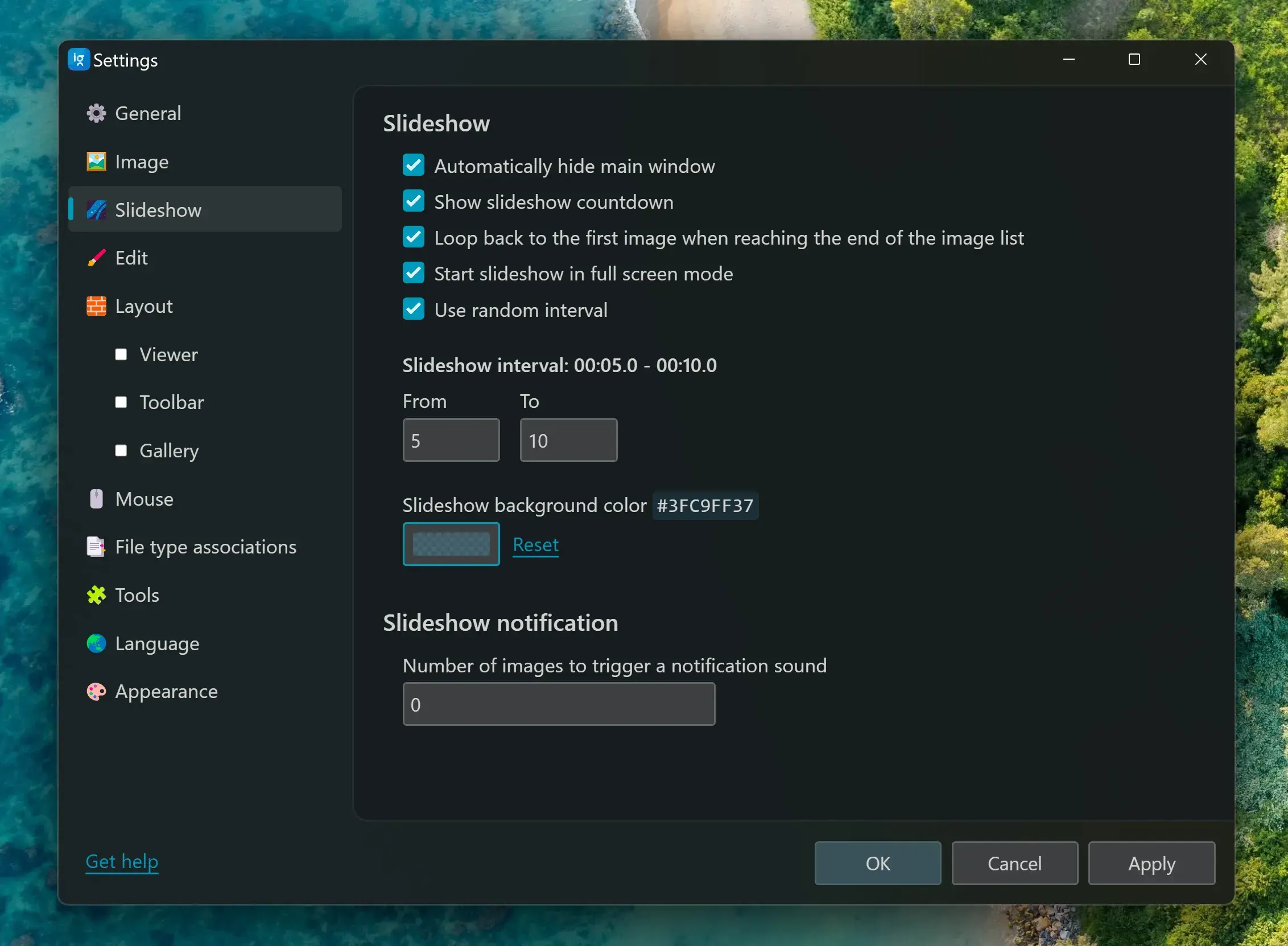The height and width of the screenshot is (946, 1288).
Task: Click the picture icon beside Image
Action: (x=96, y=162)
